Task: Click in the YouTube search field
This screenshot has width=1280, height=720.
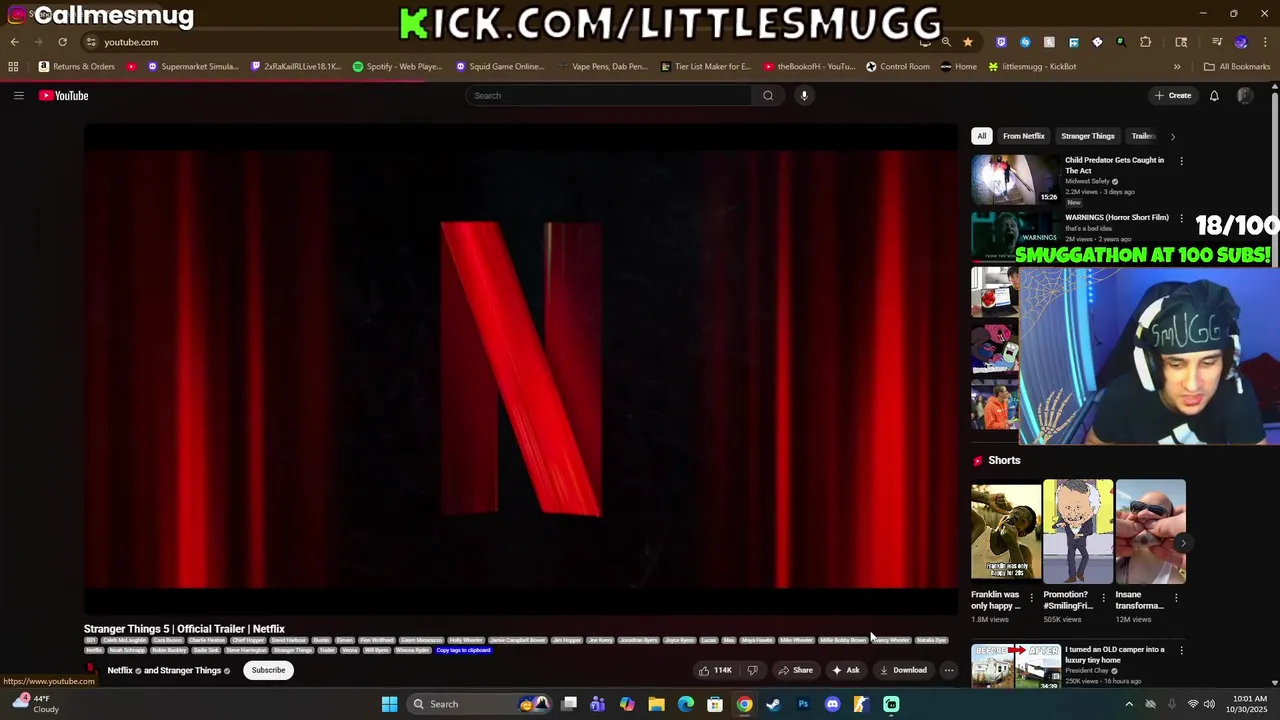Action: (608, 96)
